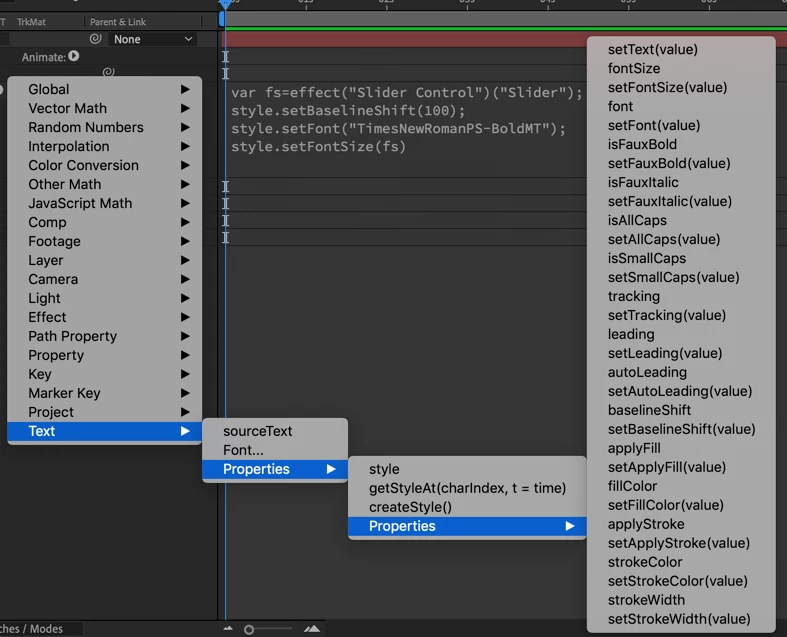Screen dimensions: 787x637
Task: Choose strokeColor from the list
Action: [x=681, y=562]
